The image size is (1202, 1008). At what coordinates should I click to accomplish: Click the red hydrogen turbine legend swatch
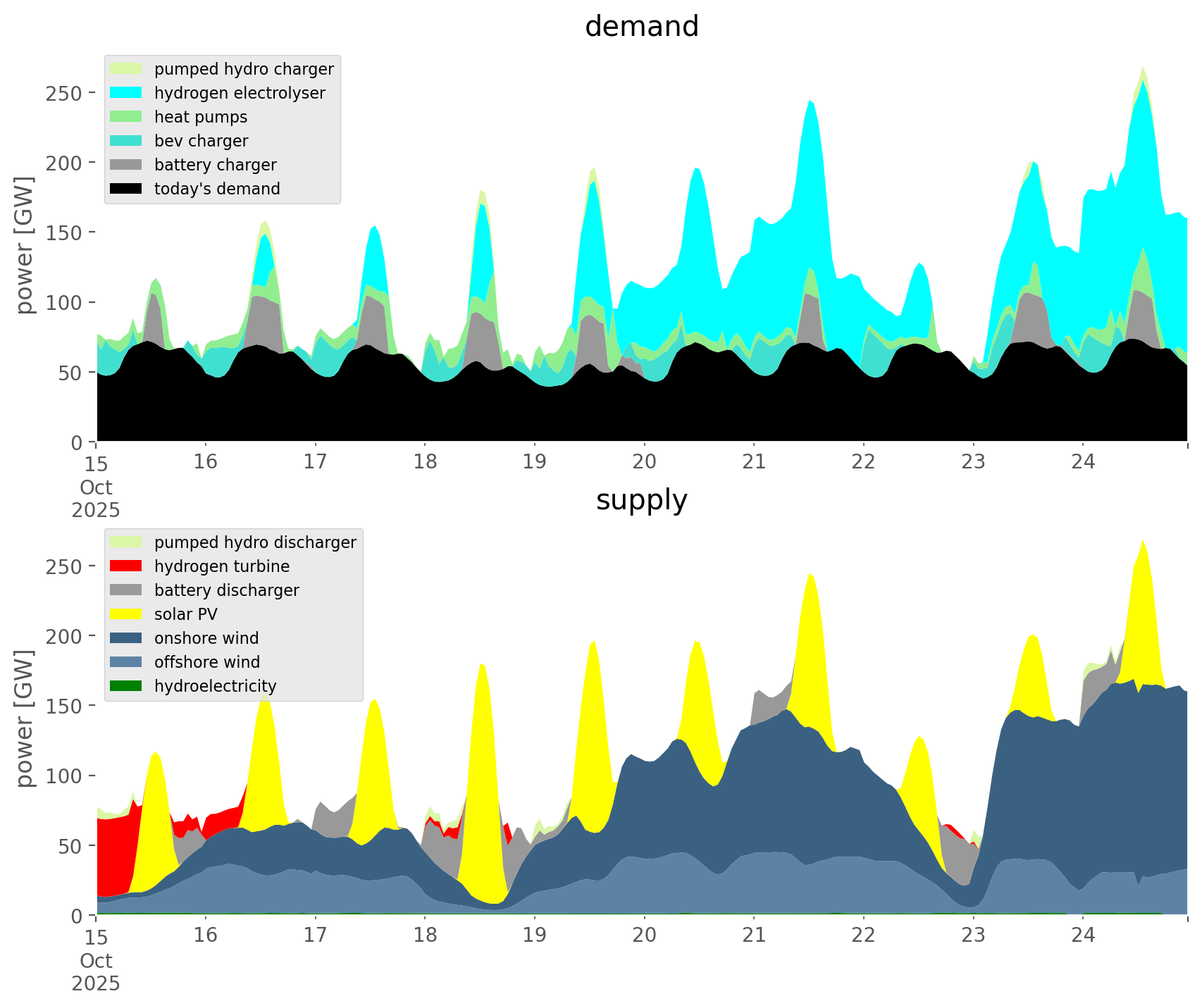pyautogui.click(x=126, y=566)
